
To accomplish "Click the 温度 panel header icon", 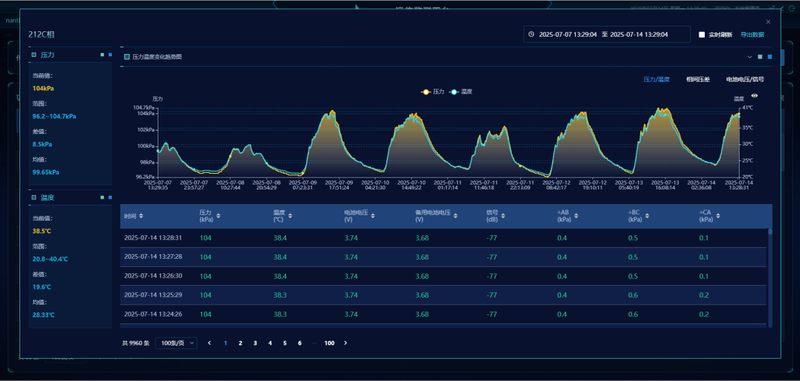I will 34,197.
